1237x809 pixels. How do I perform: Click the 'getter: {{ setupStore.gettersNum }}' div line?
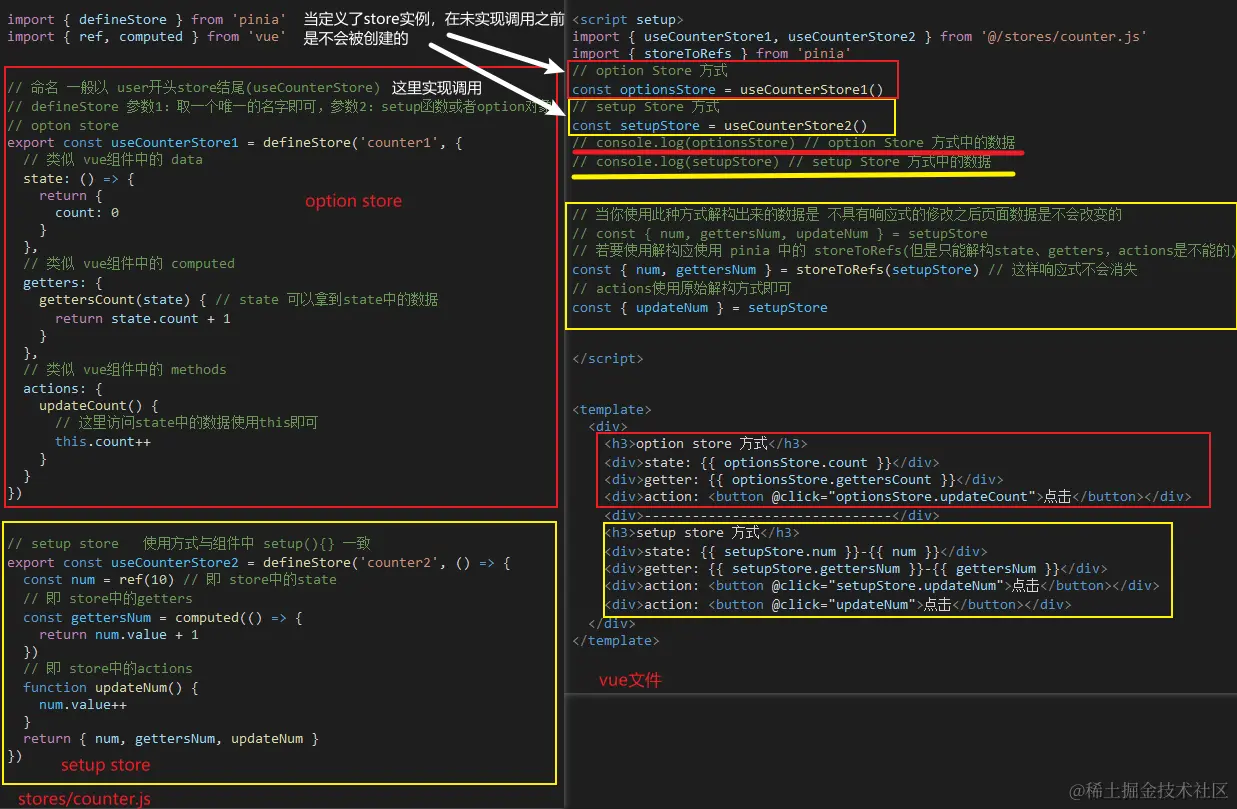click(x=855, y=569)
